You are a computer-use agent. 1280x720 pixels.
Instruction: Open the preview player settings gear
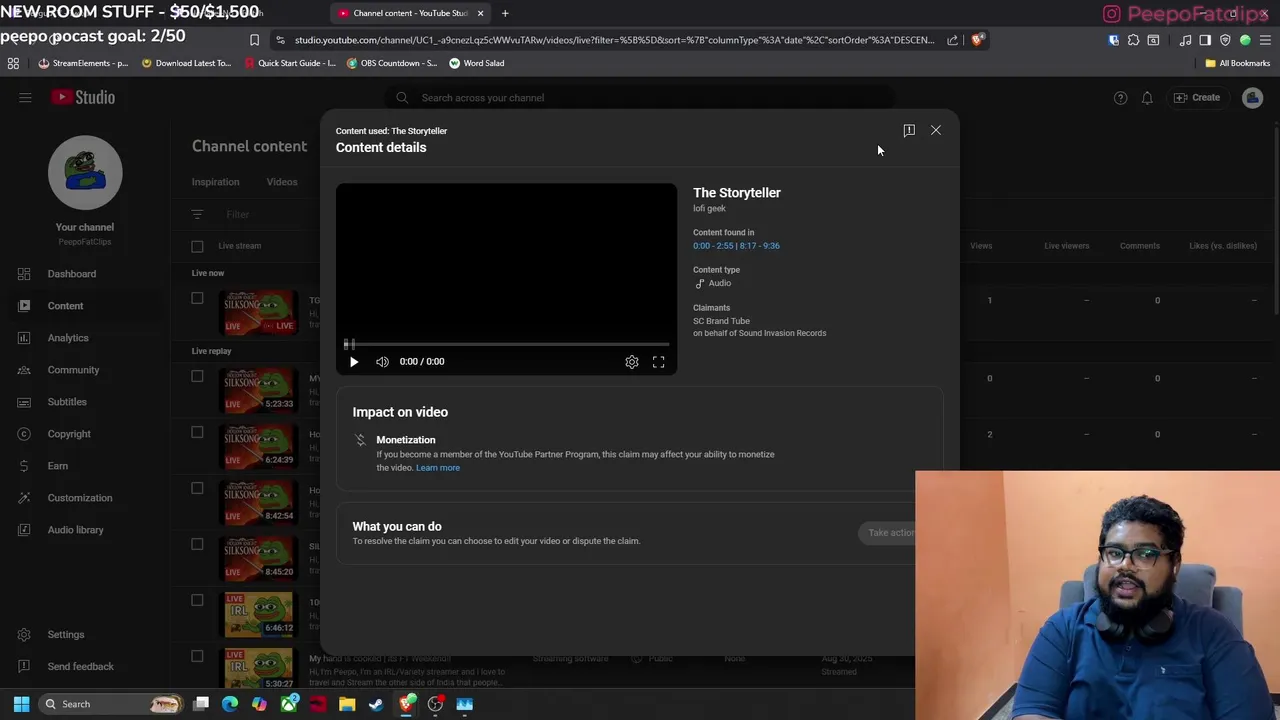click(x=632, y=362)
